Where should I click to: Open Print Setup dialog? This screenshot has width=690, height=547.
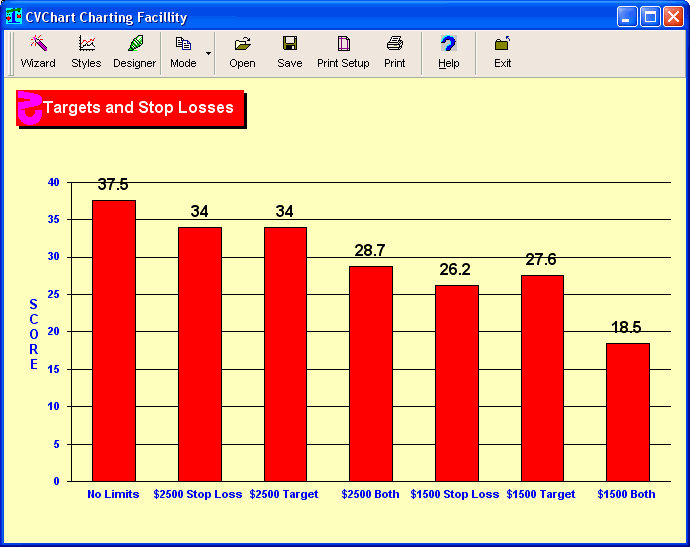[x=343, y=52]
